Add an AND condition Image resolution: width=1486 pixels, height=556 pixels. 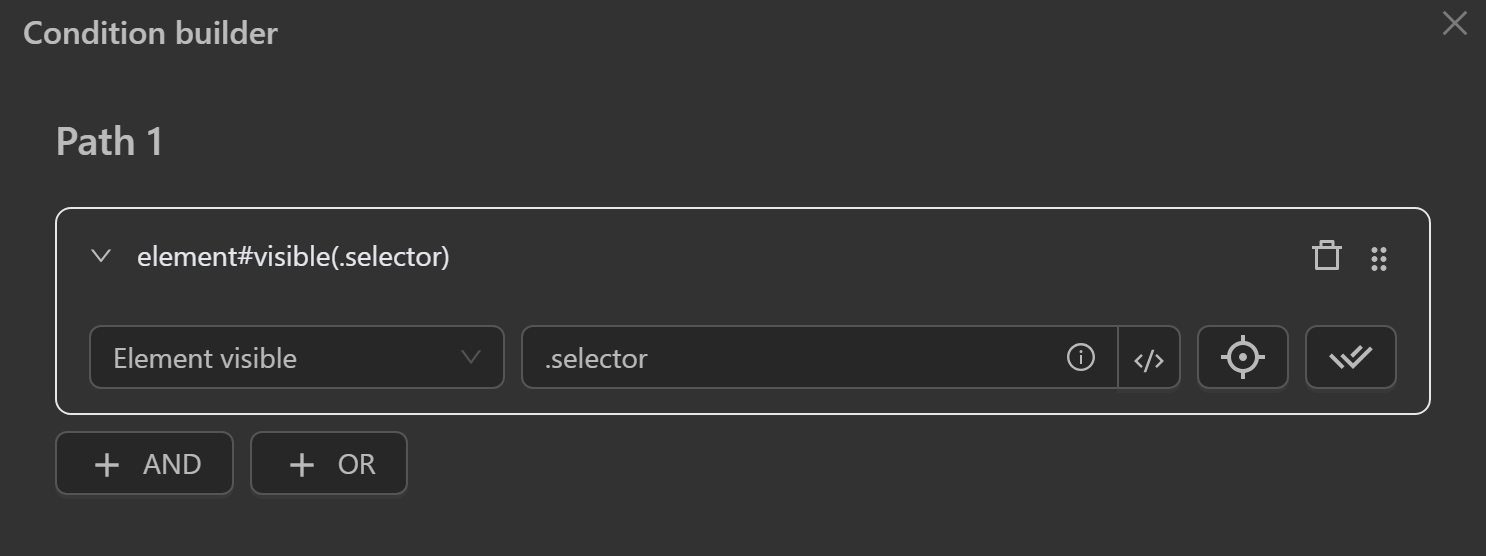(144, 463)
